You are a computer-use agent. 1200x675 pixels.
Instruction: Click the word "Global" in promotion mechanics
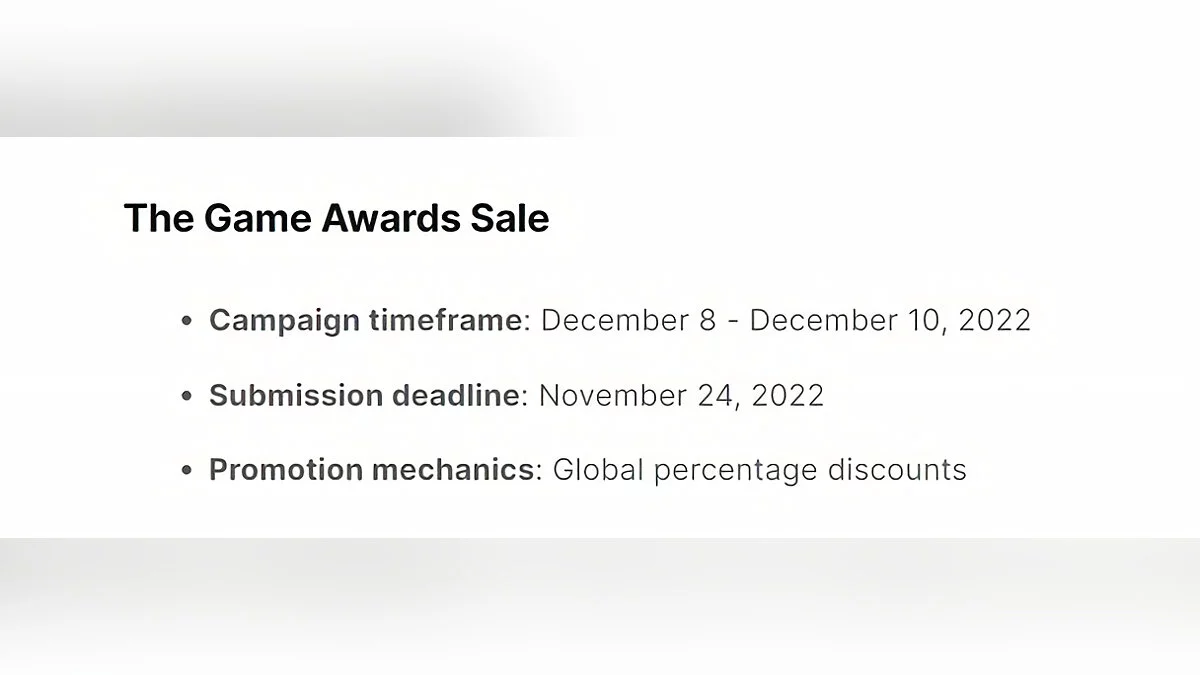click(x=595, y=469)
